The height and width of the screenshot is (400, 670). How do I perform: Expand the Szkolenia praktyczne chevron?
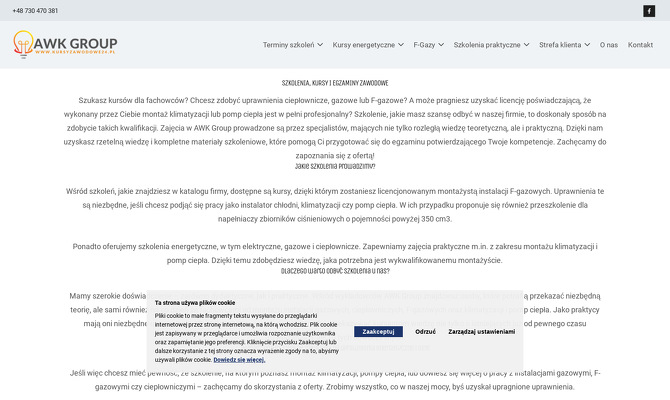click(x=526, y=45)
